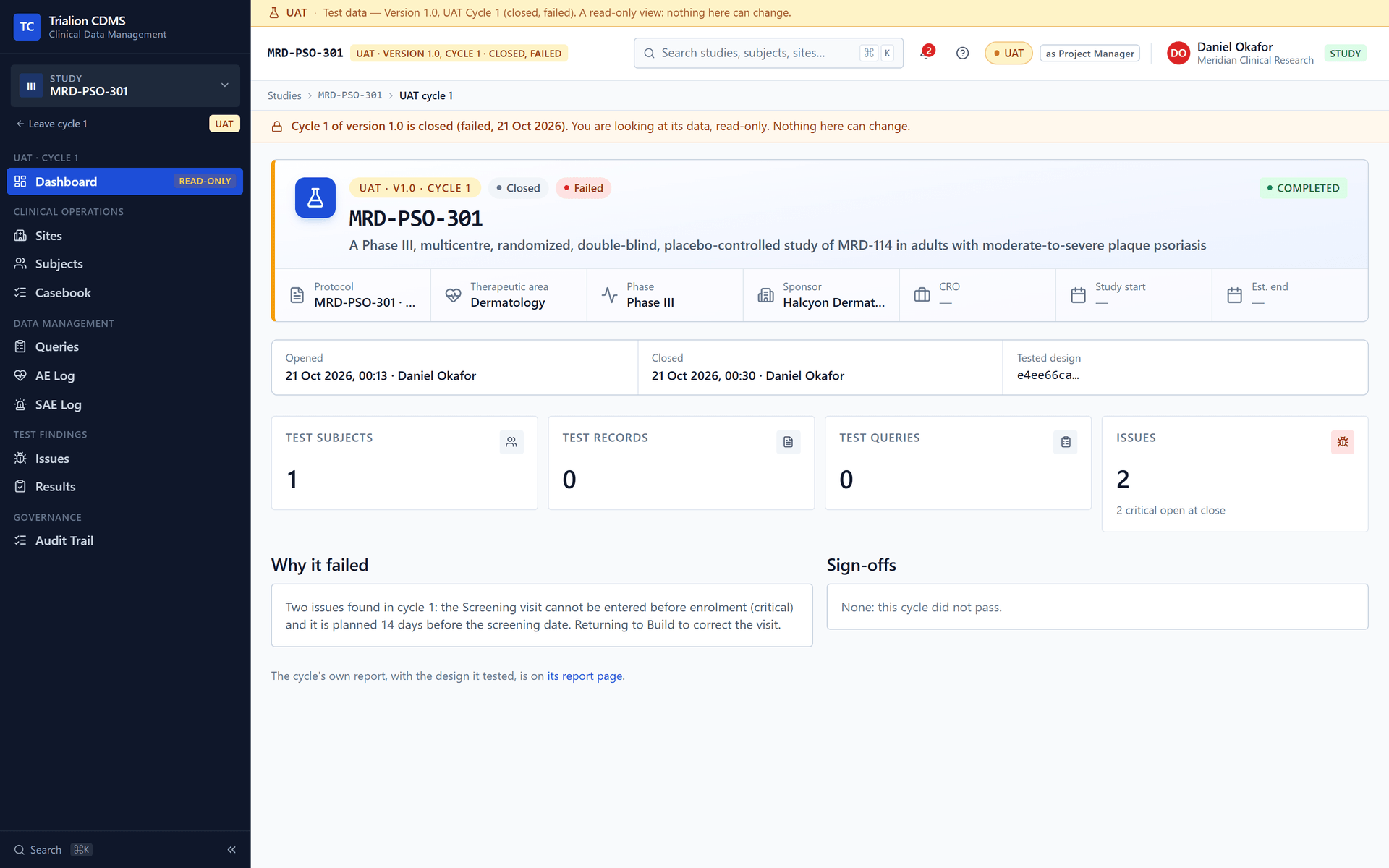Open SAE Log in sidebar
This screenshot has width=1389, height=868.
[124, 404]
